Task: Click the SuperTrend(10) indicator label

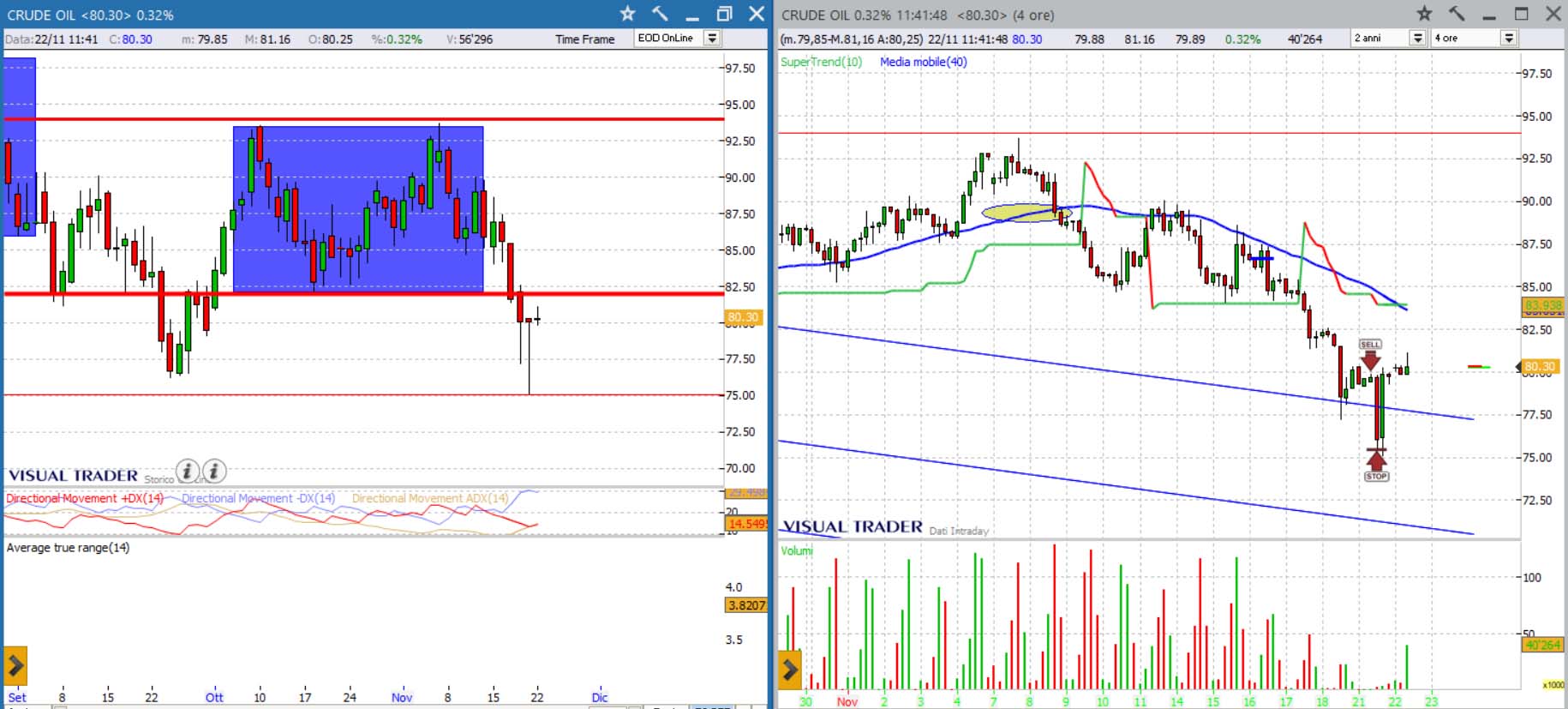Action: (821, 62)
